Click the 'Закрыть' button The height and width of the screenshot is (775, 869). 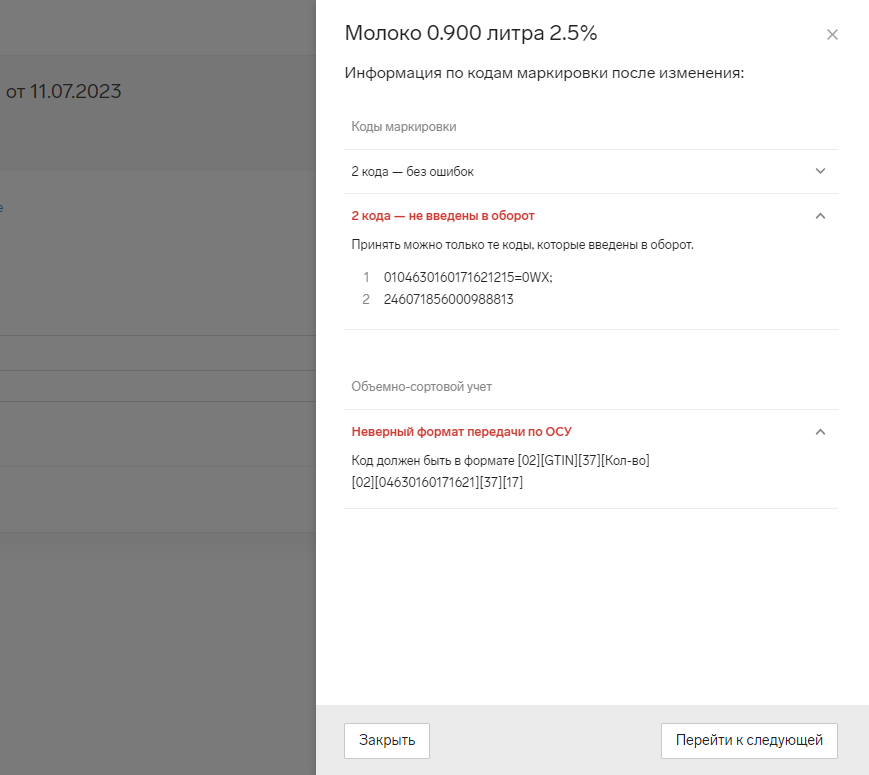point(387,741)
